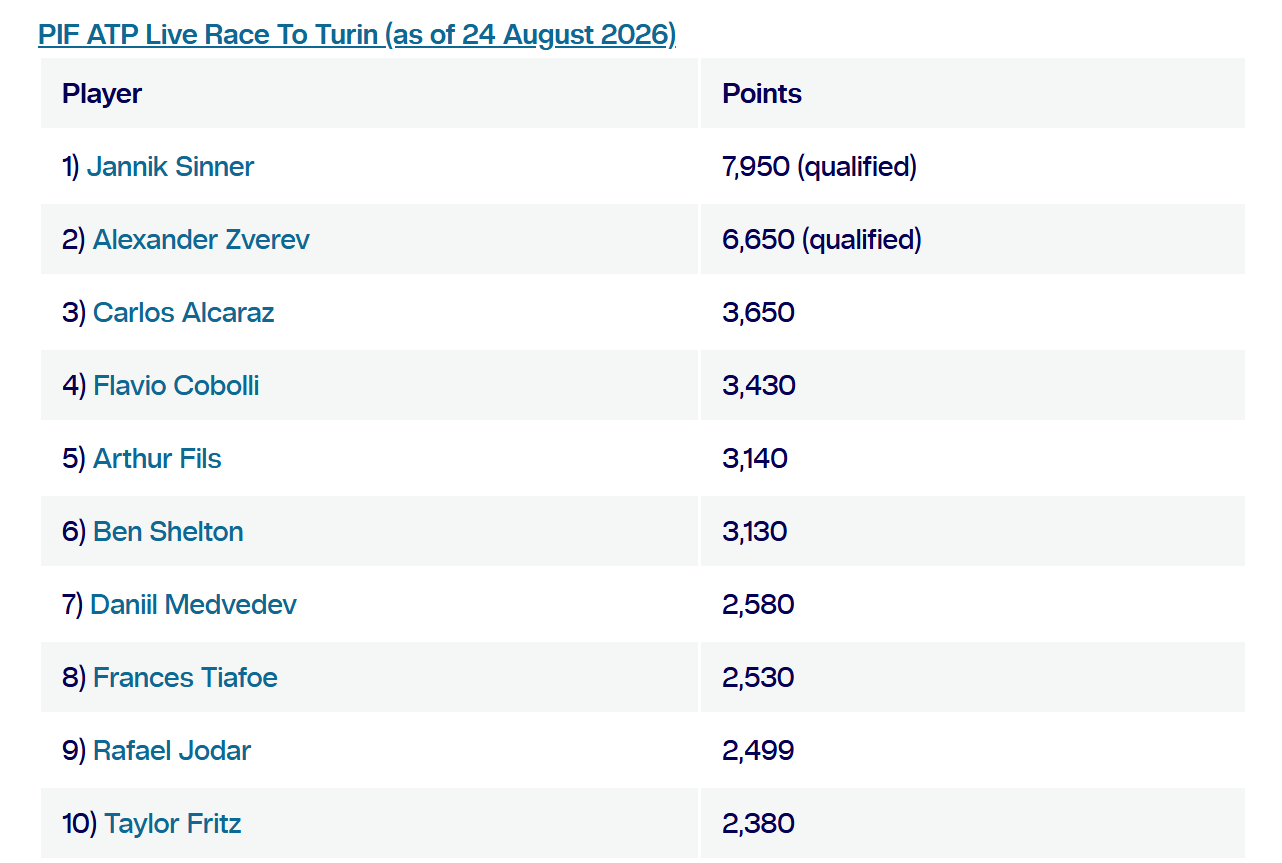Open Flavio Cobolli's player profile link
This screenshot has height=863, width=1282.
click(176, 385)
